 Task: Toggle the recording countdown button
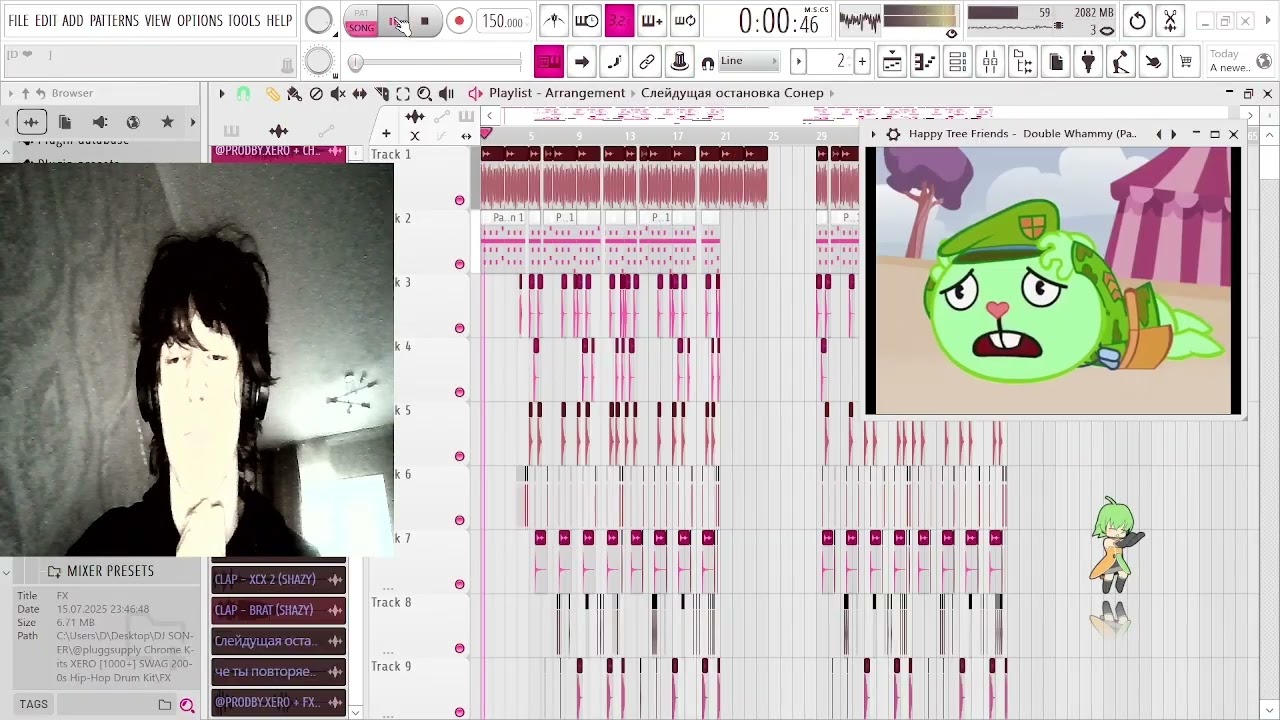click(x=619, y=20)
